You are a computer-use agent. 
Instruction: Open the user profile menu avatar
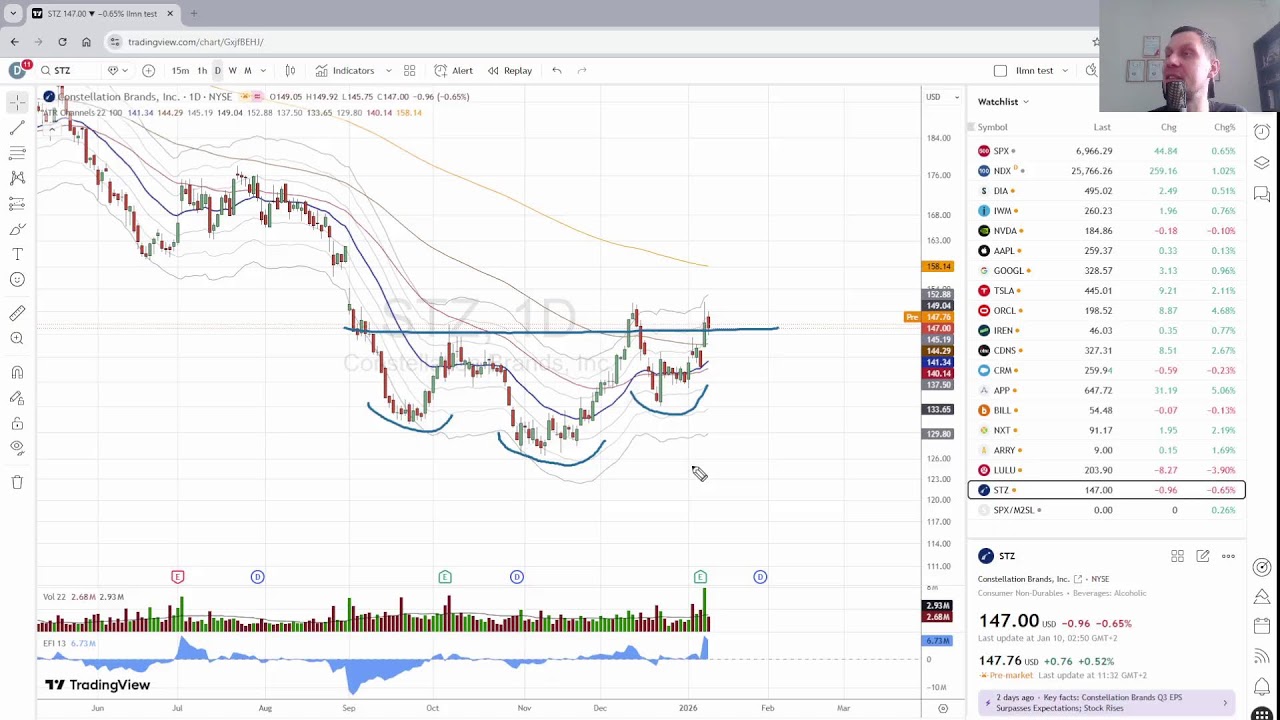click(x=17, y=70)
